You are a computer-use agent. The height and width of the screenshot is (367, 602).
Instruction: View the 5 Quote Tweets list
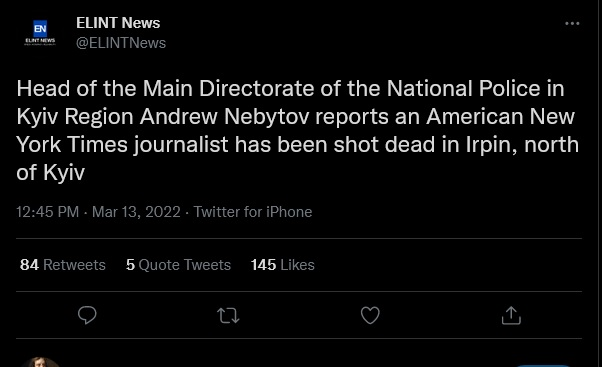pos(178,265)
